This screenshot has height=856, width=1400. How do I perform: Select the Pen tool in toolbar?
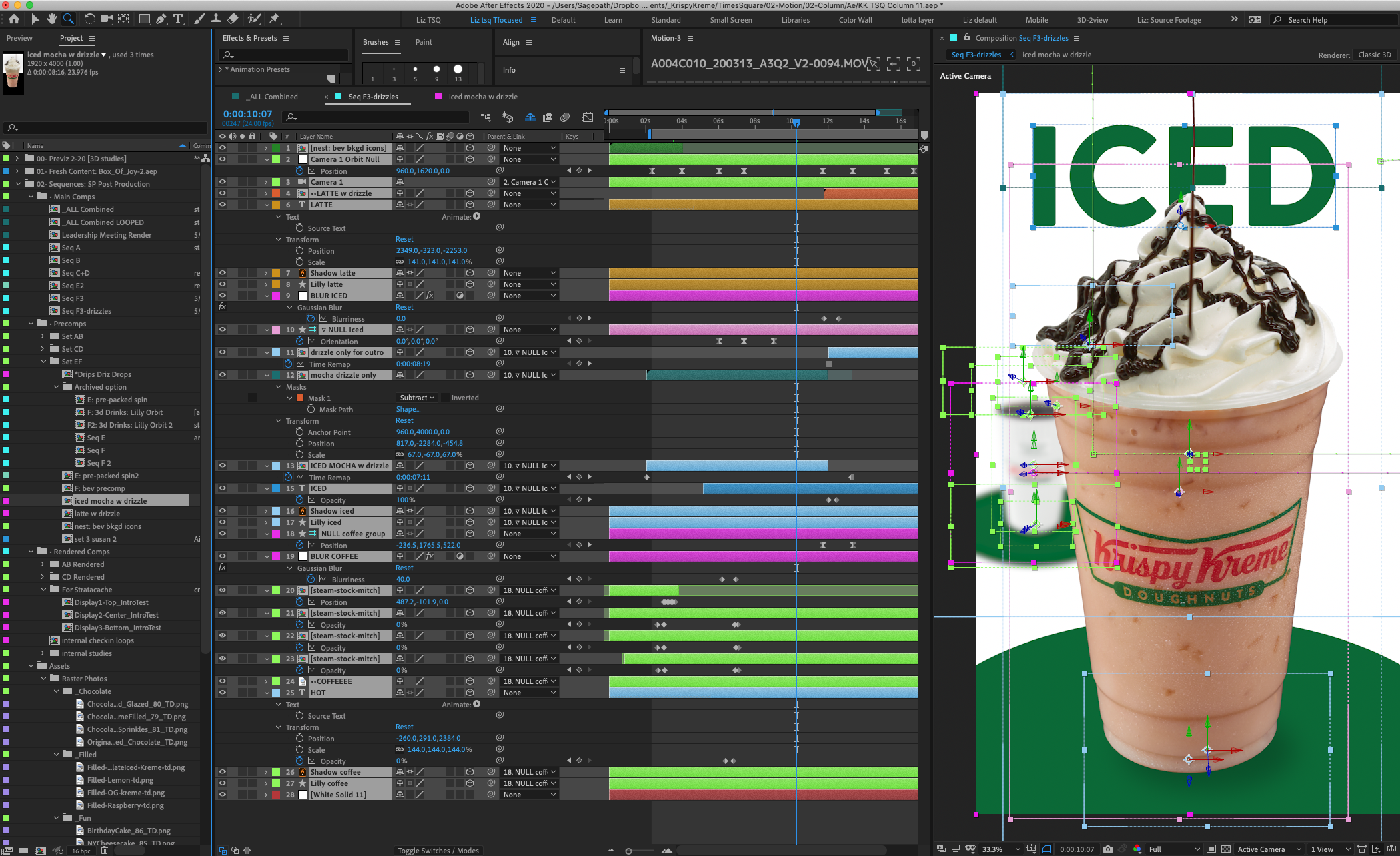coord(161,19)
